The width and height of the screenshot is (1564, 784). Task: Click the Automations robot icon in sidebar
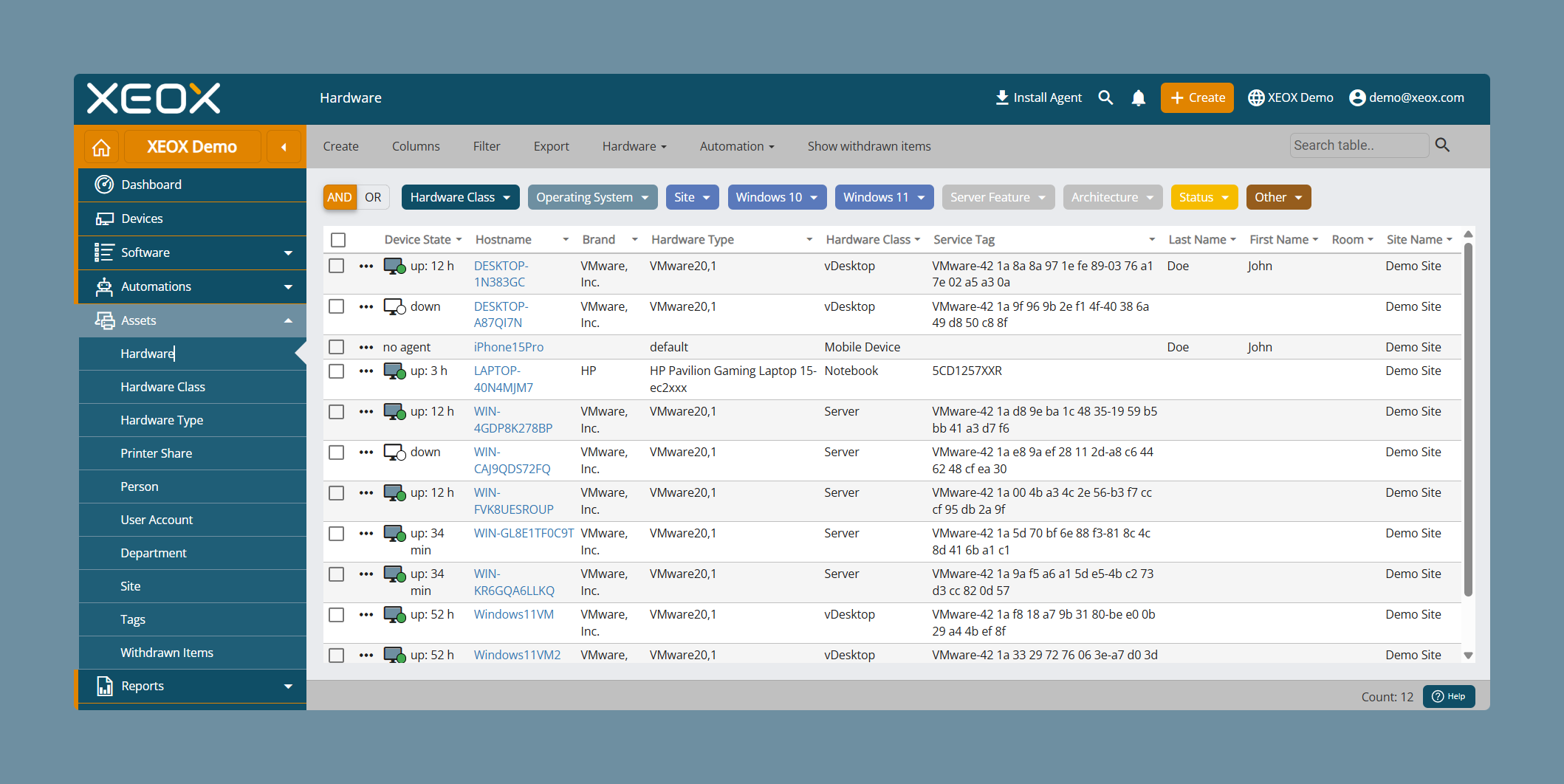[x=104, y=286]
